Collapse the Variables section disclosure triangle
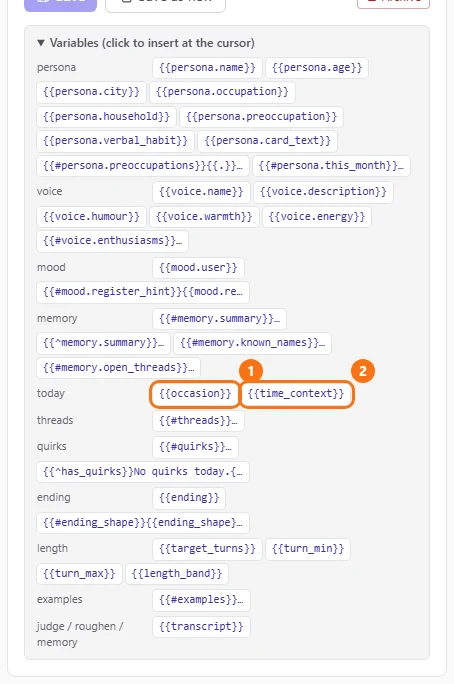Viewport: 454px width, 684px height. [41, 43]
